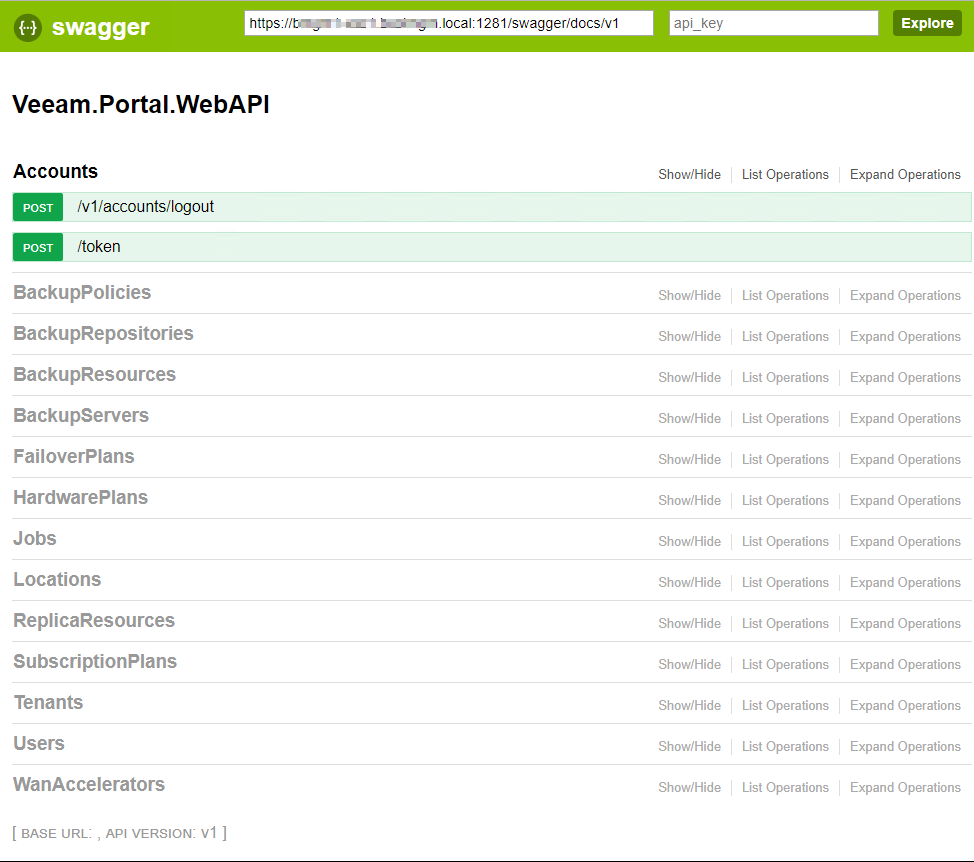This screenshot has height=862, width=974.
Task: Click POST badge for /token
Action: point(38,247)
